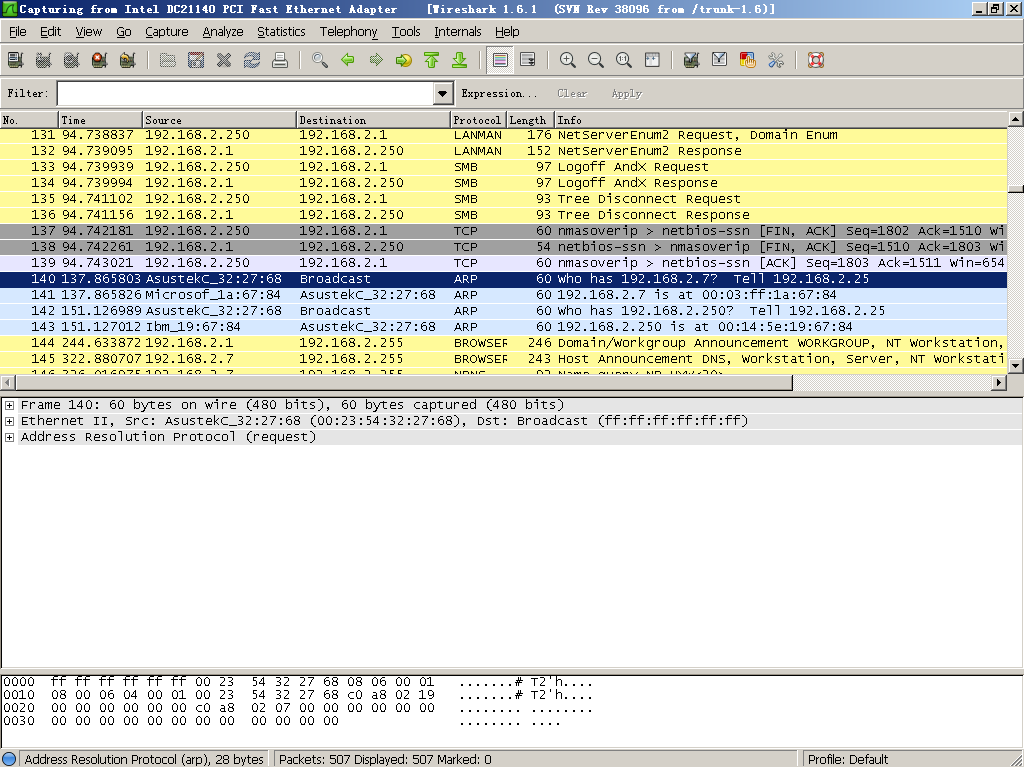Click the Clear filter button

pyautogui.click(x=572, y=93)
